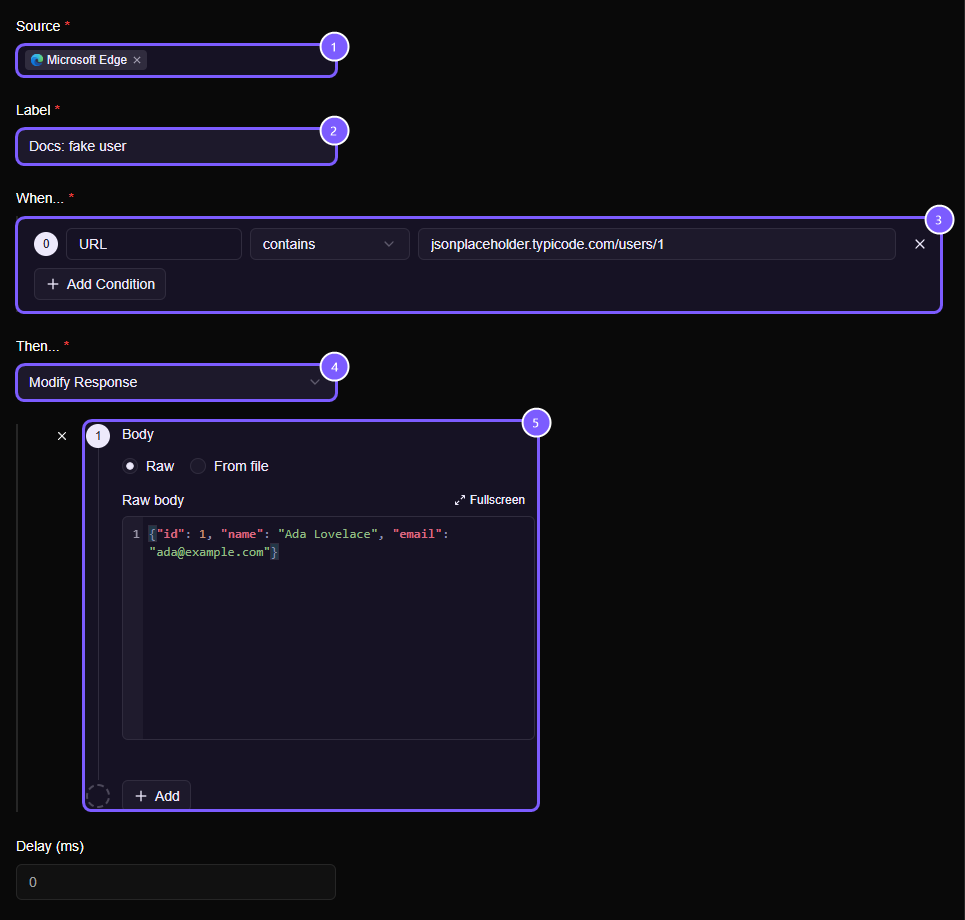The height and width of the screenshot is (920, 965).
Task: Click the 'Body' action heading
Action: coord(138,434)
